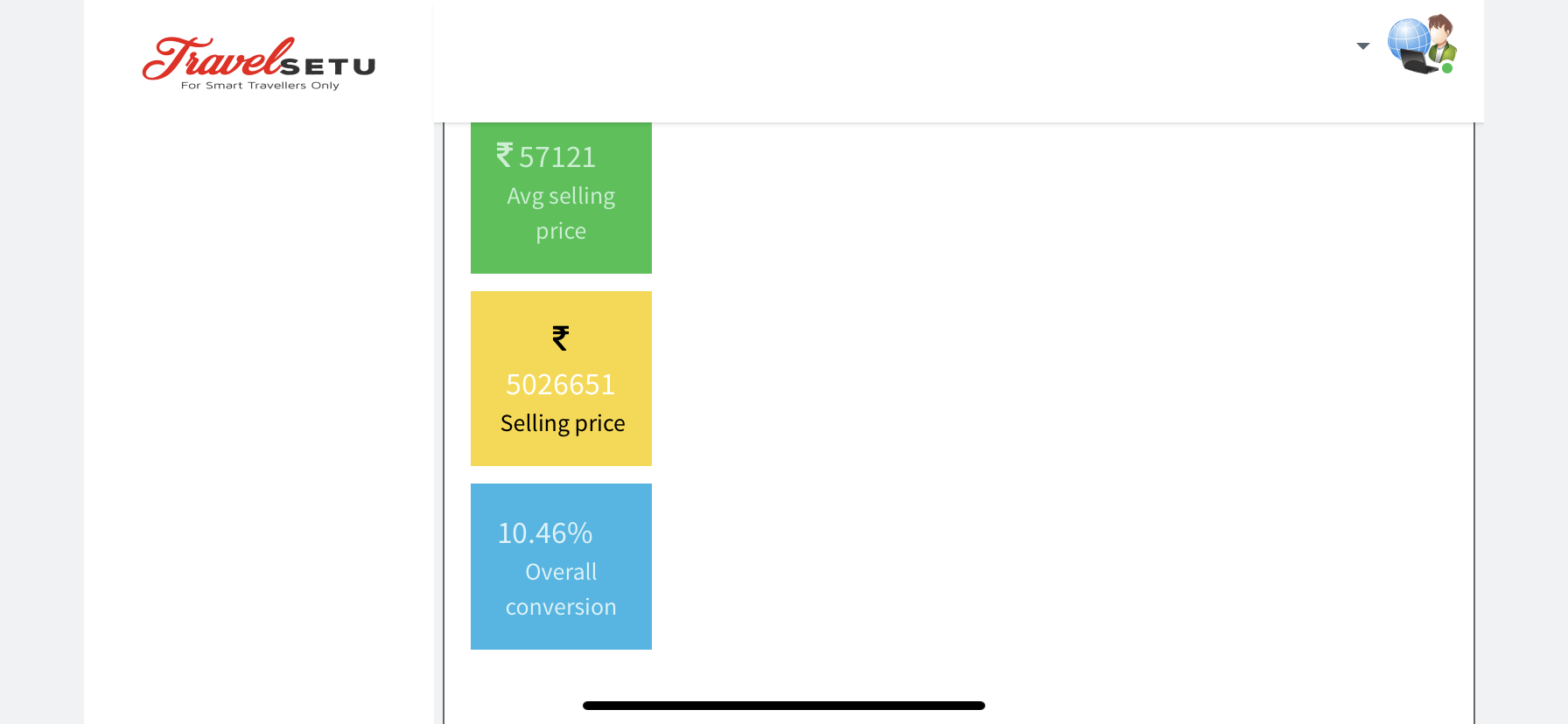The image size is (1568, 724).
Task: Expand the dropdown caret beside the avatar
Action: 1362,46
